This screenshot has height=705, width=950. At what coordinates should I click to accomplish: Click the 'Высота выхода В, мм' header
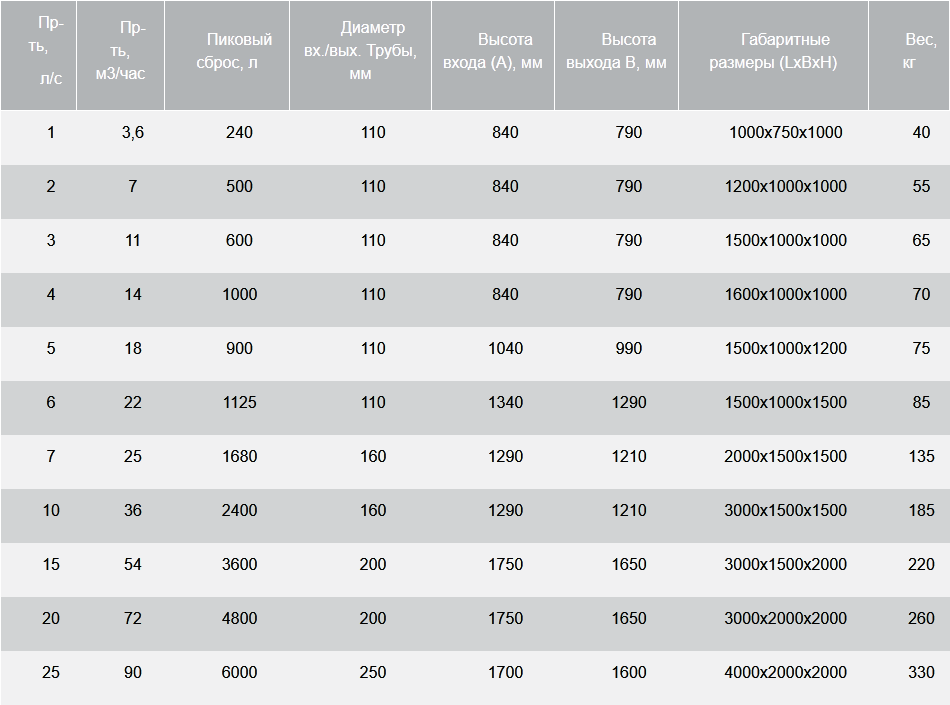click(628, 51)
